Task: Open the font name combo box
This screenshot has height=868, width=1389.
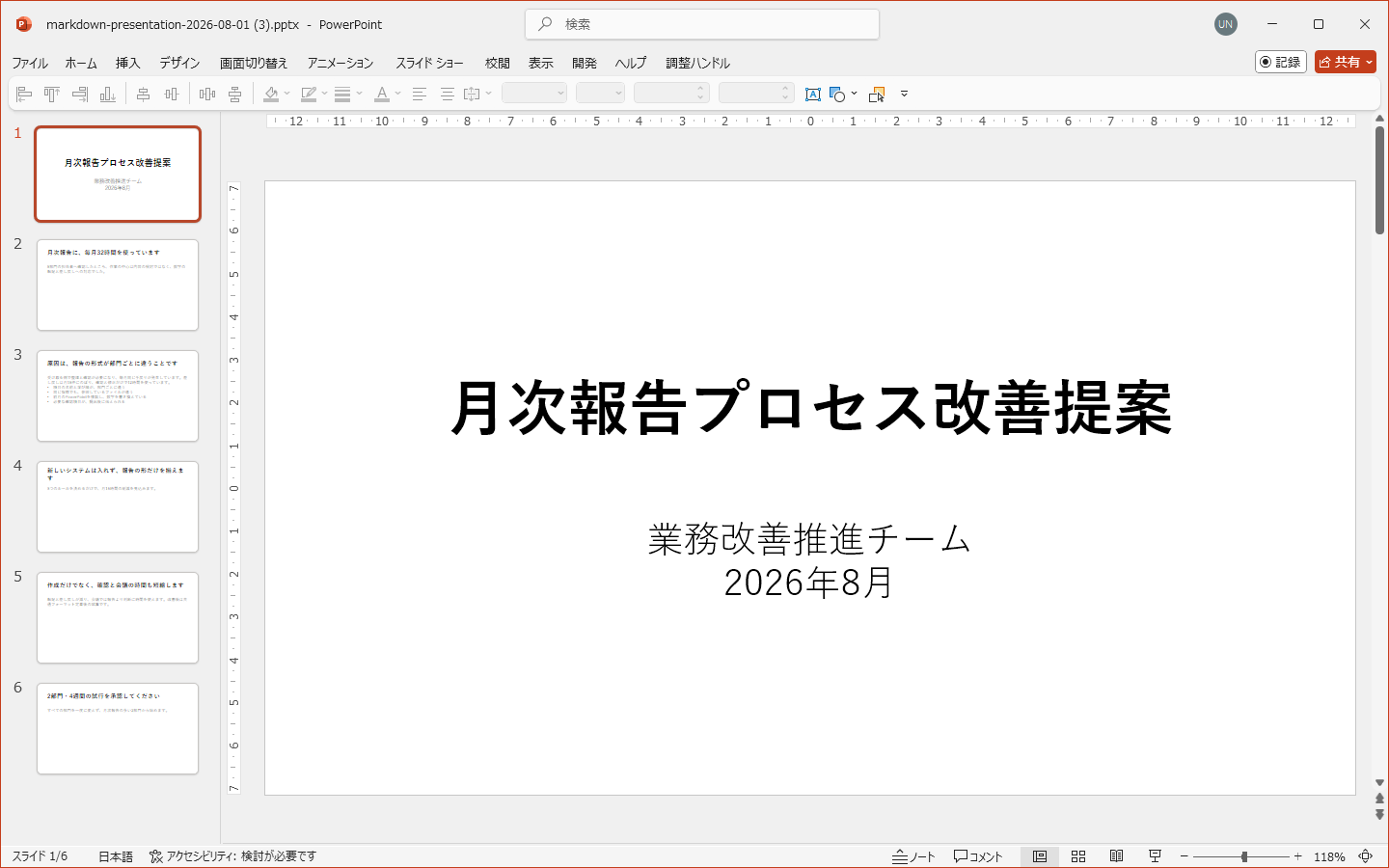Action: [x=534, y=94]
